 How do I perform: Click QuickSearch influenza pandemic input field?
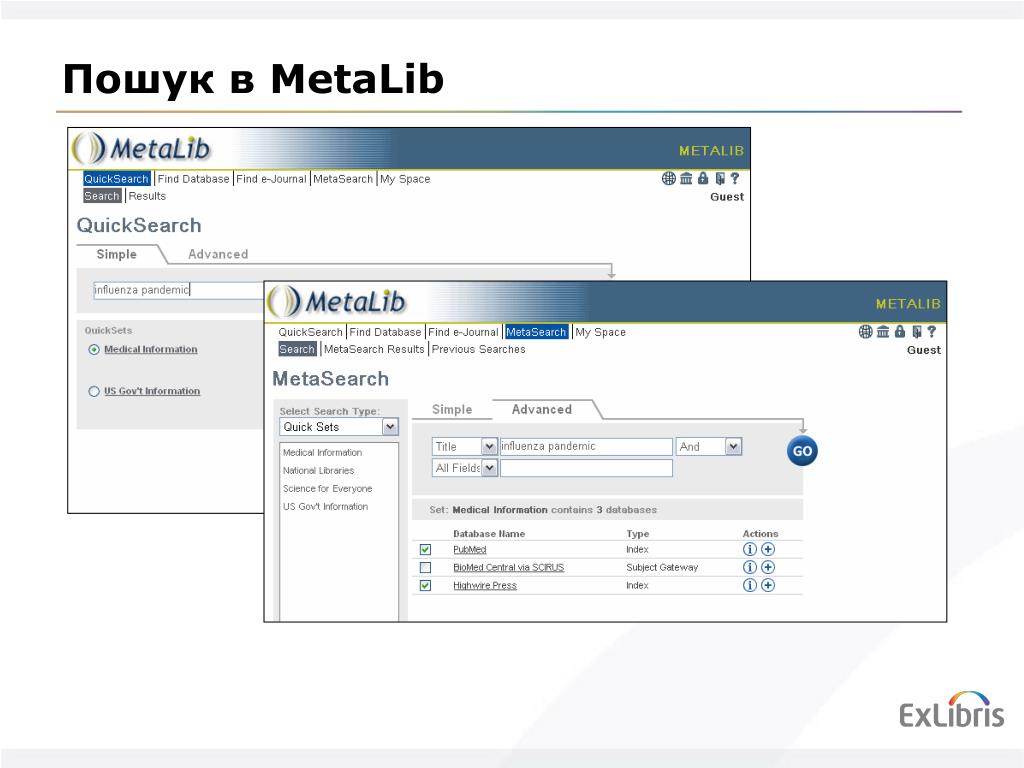[x=178, y=290]
